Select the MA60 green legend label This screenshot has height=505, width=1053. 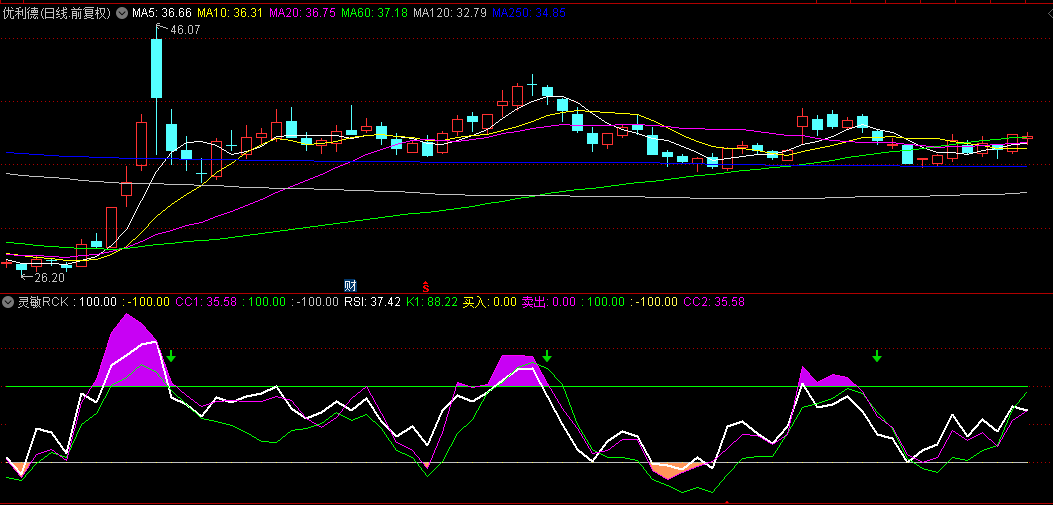pos(374,13)
